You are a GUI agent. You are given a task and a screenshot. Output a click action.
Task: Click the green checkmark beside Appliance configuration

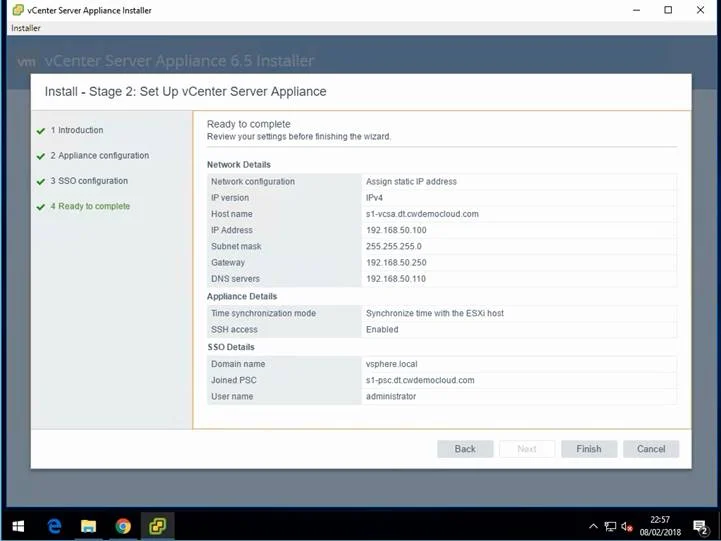tap(41, 156)
